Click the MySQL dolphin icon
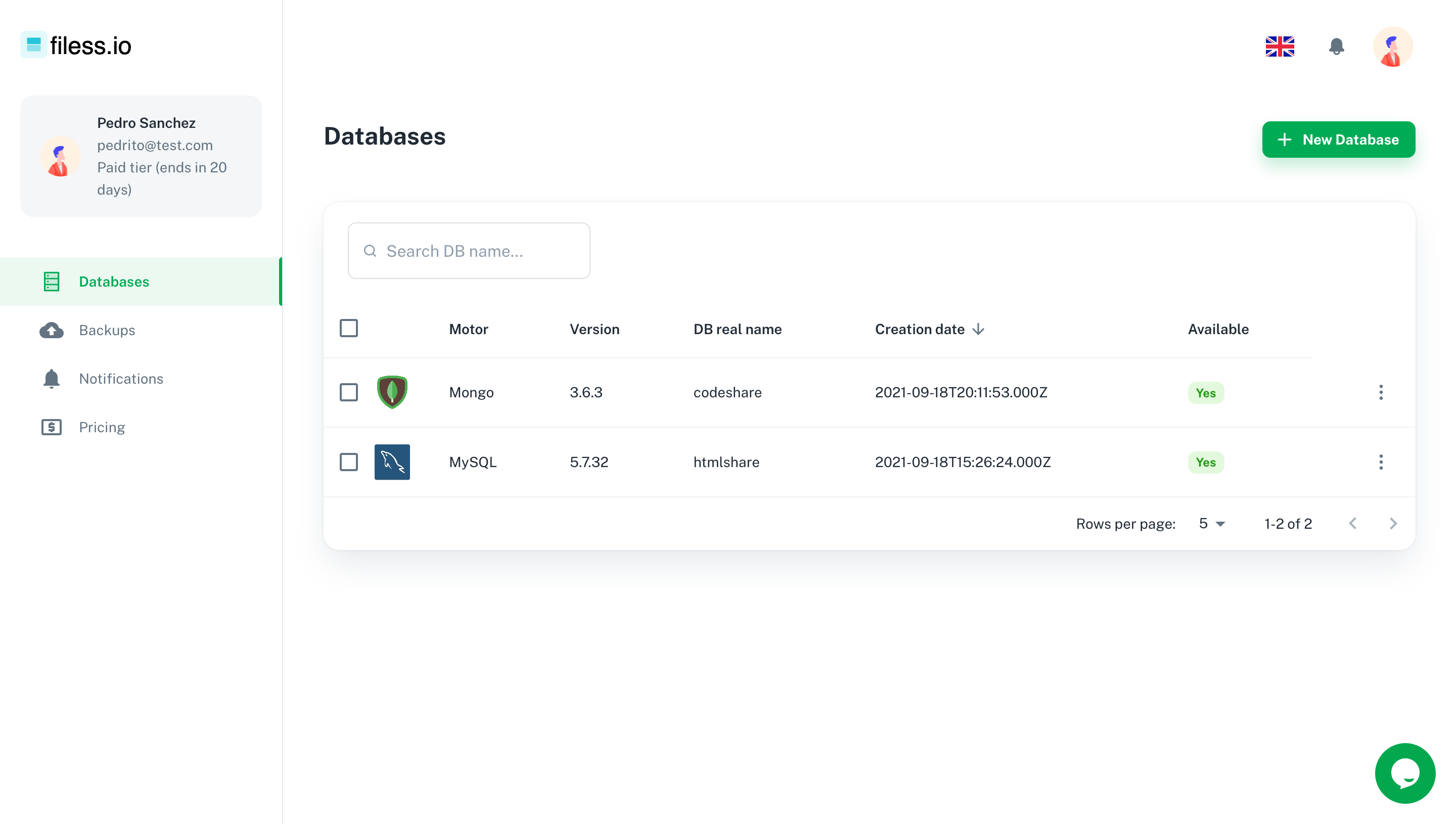The height and width of the screenshot is (824, 1456). point(392,462)
